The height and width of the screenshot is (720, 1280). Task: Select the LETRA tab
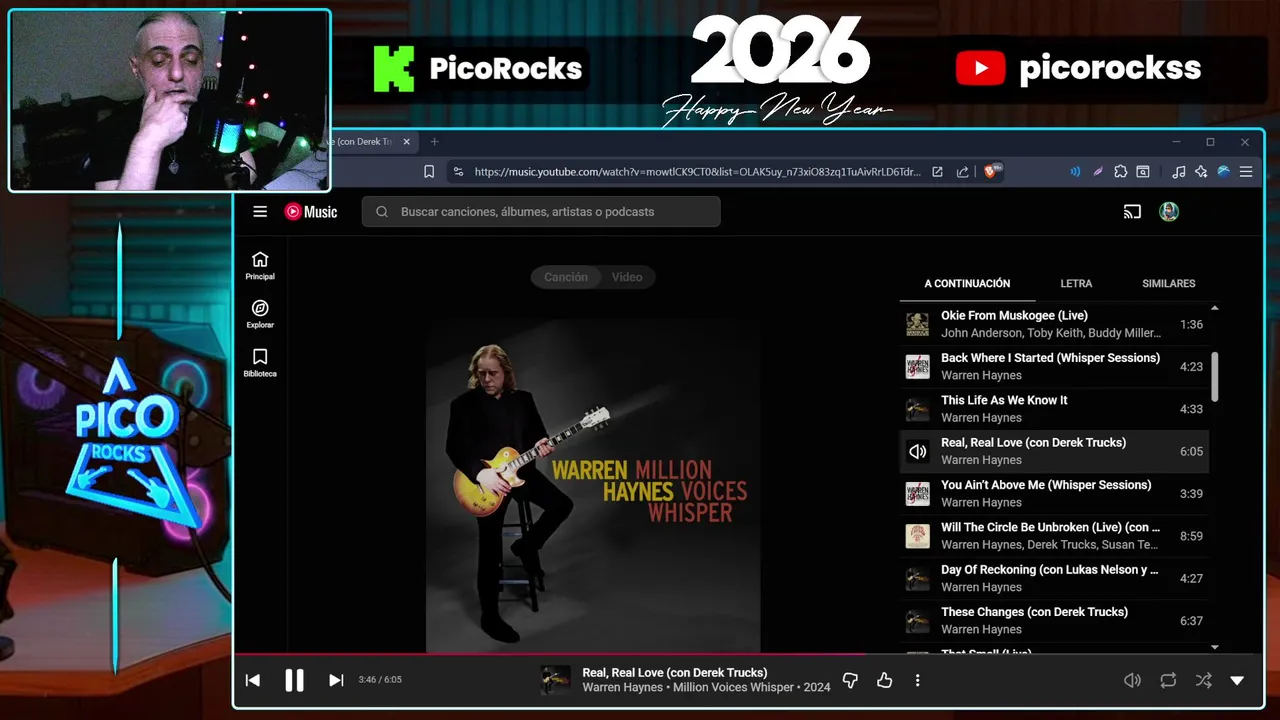tap(1076, 284)
